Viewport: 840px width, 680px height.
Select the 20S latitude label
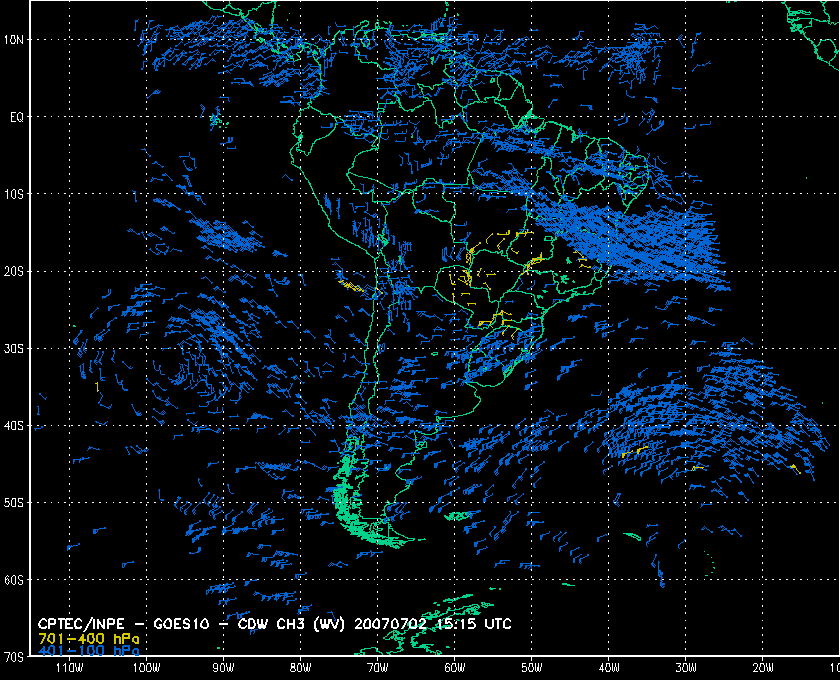(14, 271)
